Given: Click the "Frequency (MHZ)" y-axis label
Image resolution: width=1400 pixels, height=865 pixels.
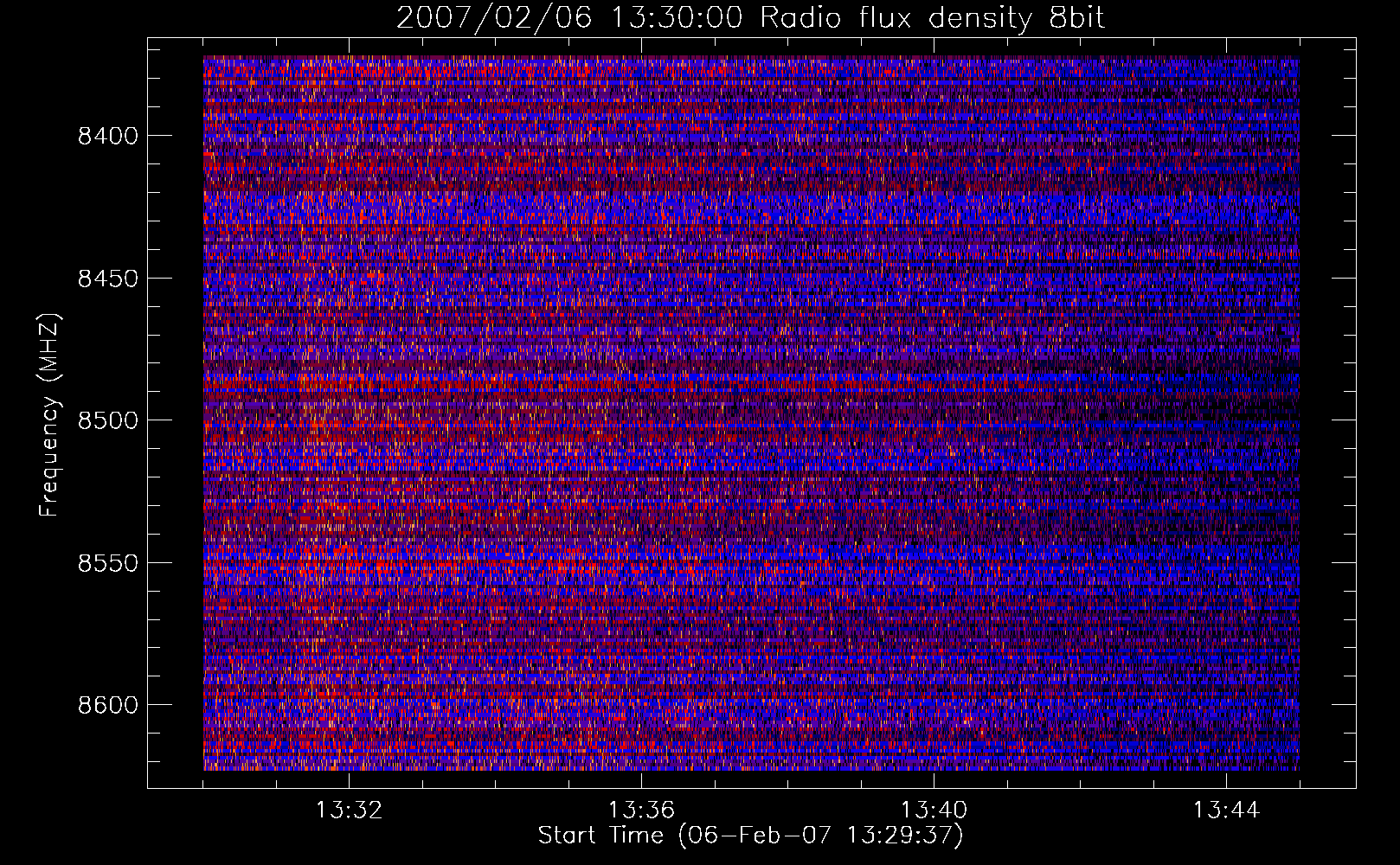Looking at the screenshot, I should (49, 415).
